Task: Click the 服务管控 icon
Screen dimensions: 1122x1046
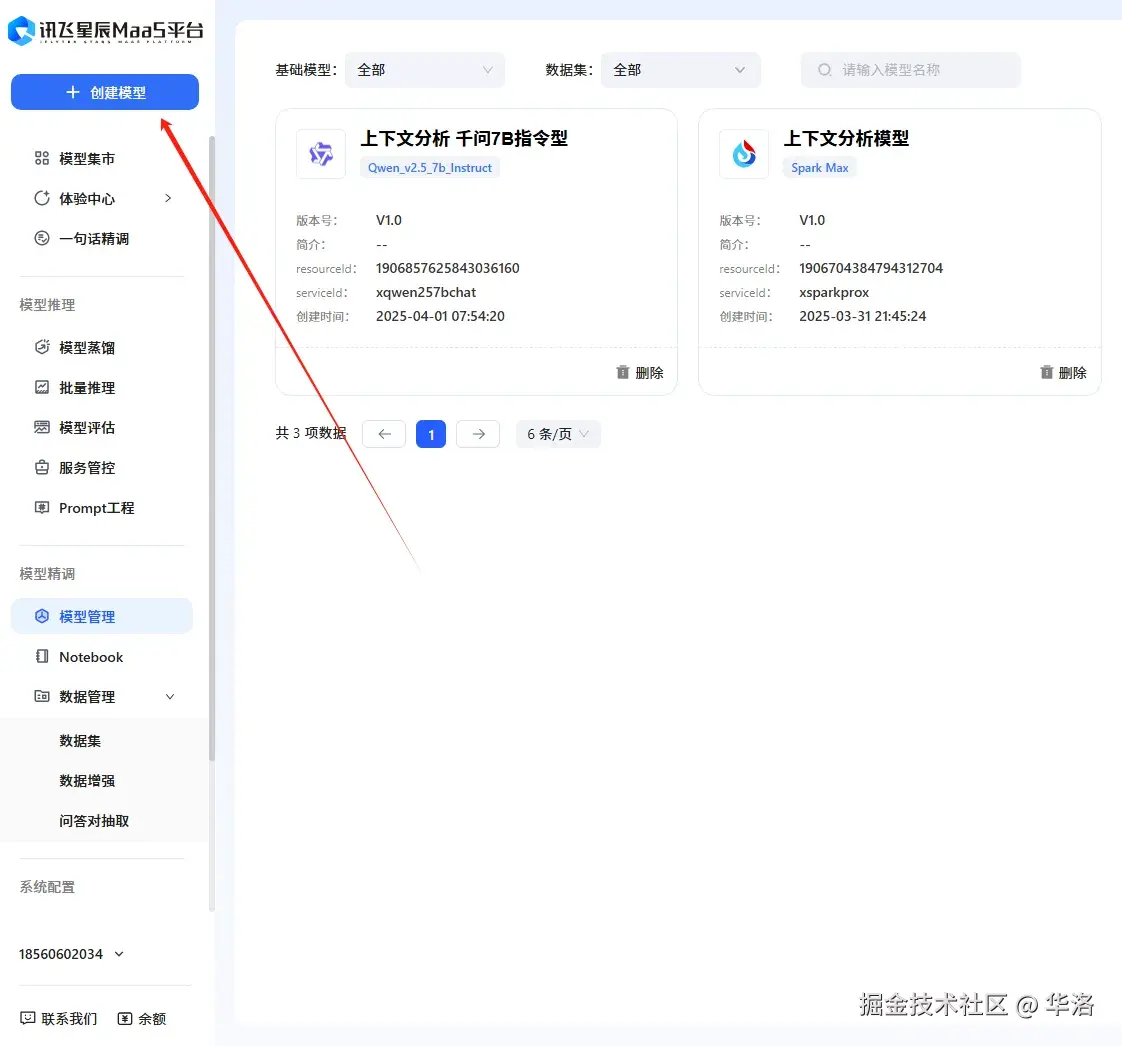Action: tap(42, 467)
